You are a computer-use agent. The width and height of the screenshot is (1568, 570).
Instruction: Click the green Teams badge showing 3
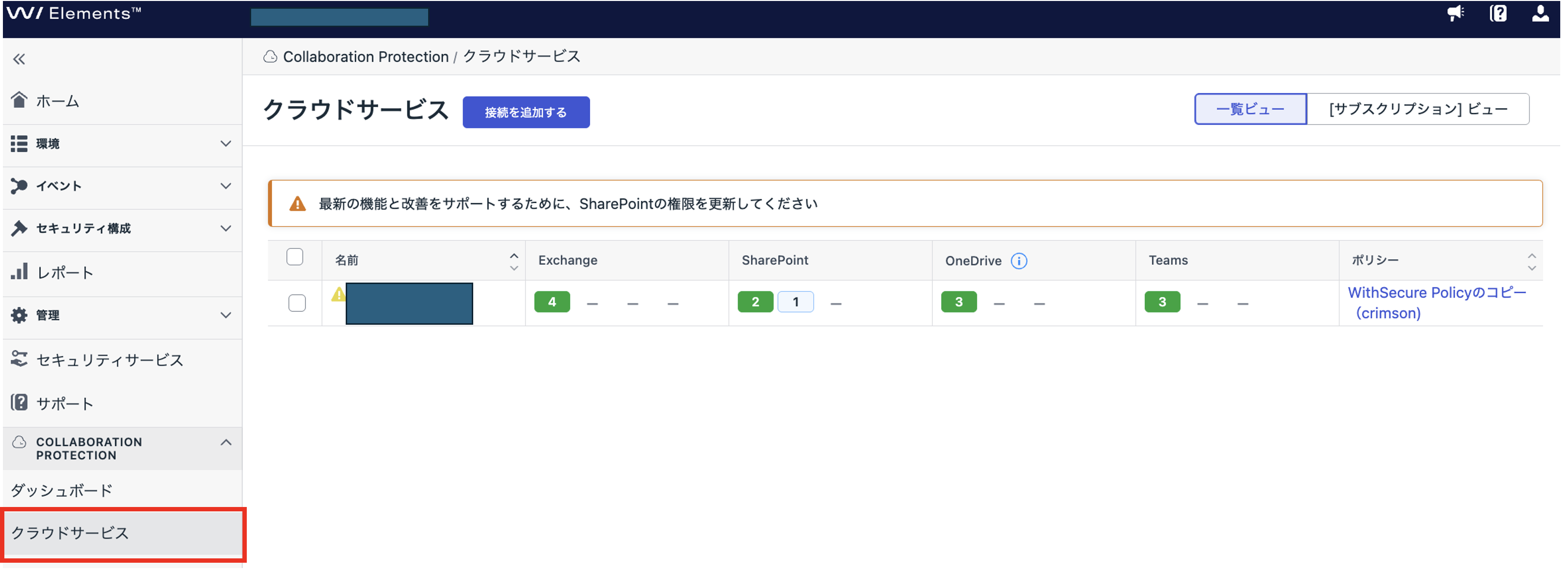1162,302
